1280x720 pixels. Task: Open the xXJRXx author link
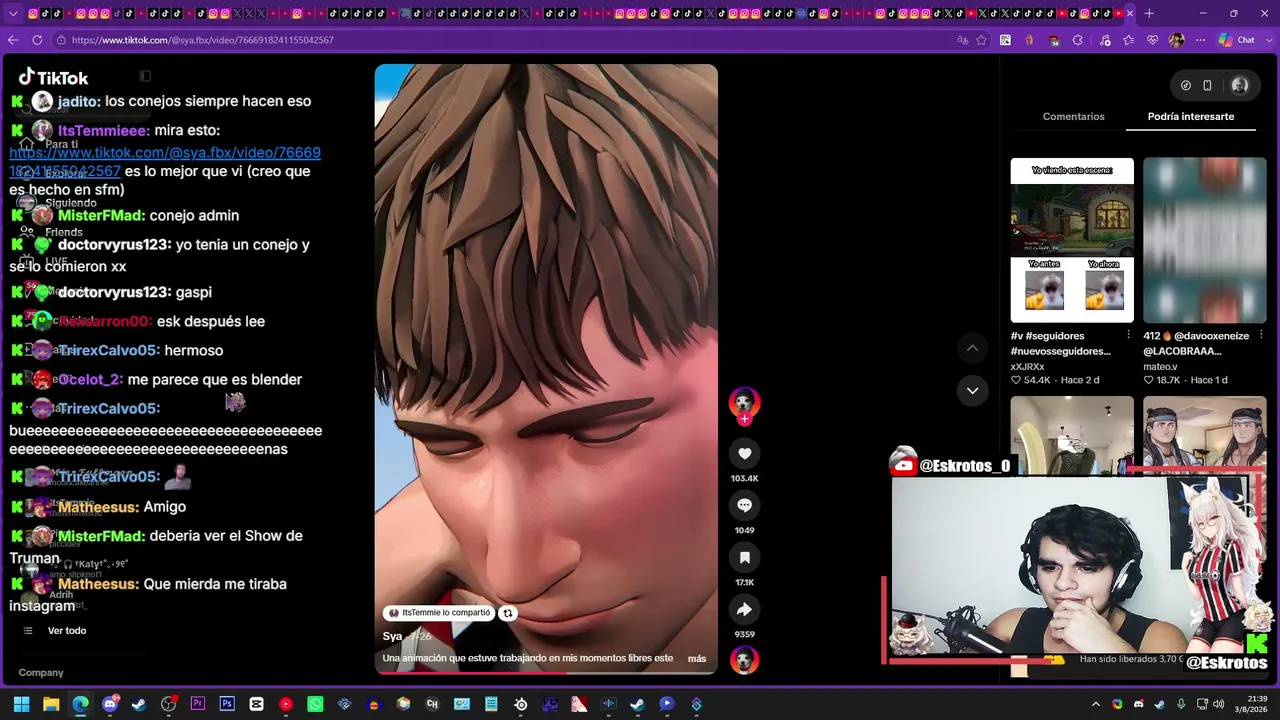point(1027,367)
